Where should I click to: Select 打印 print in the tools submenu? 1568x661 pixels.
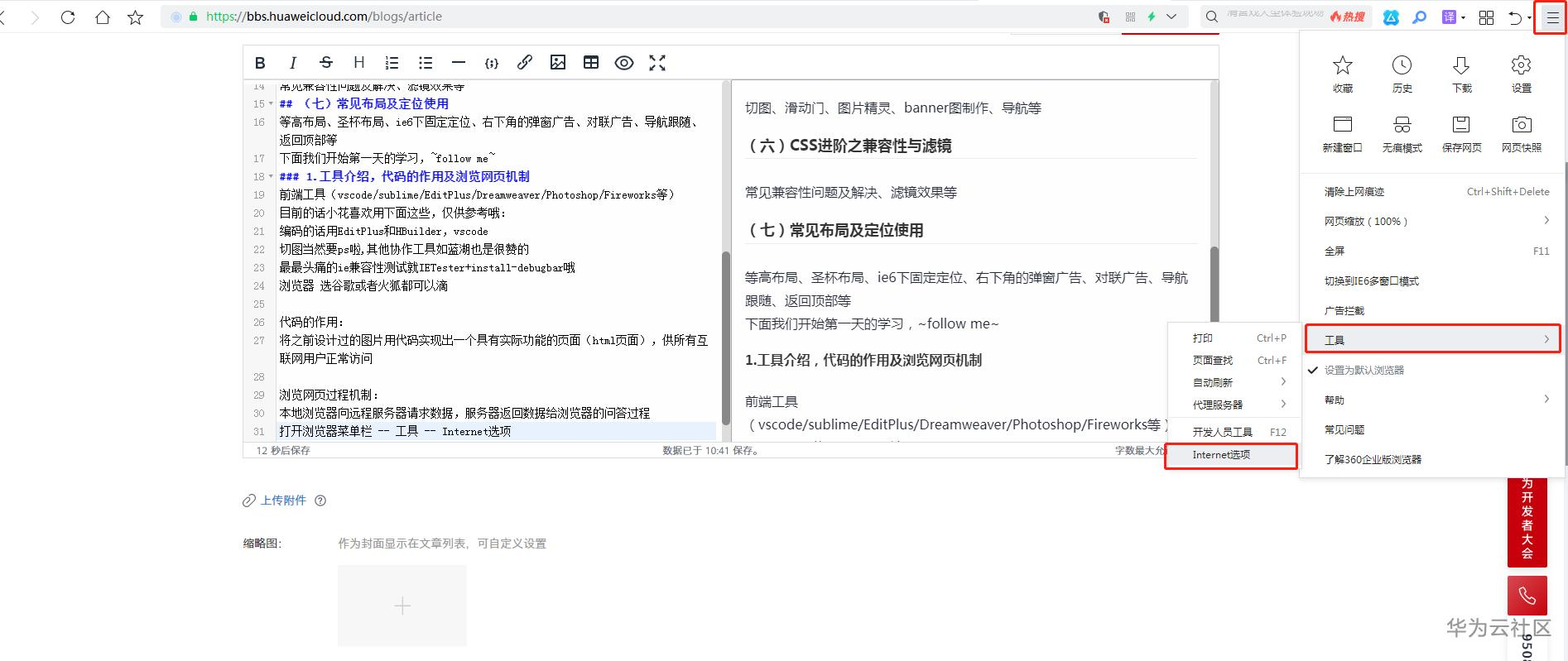click(1232, 338)
